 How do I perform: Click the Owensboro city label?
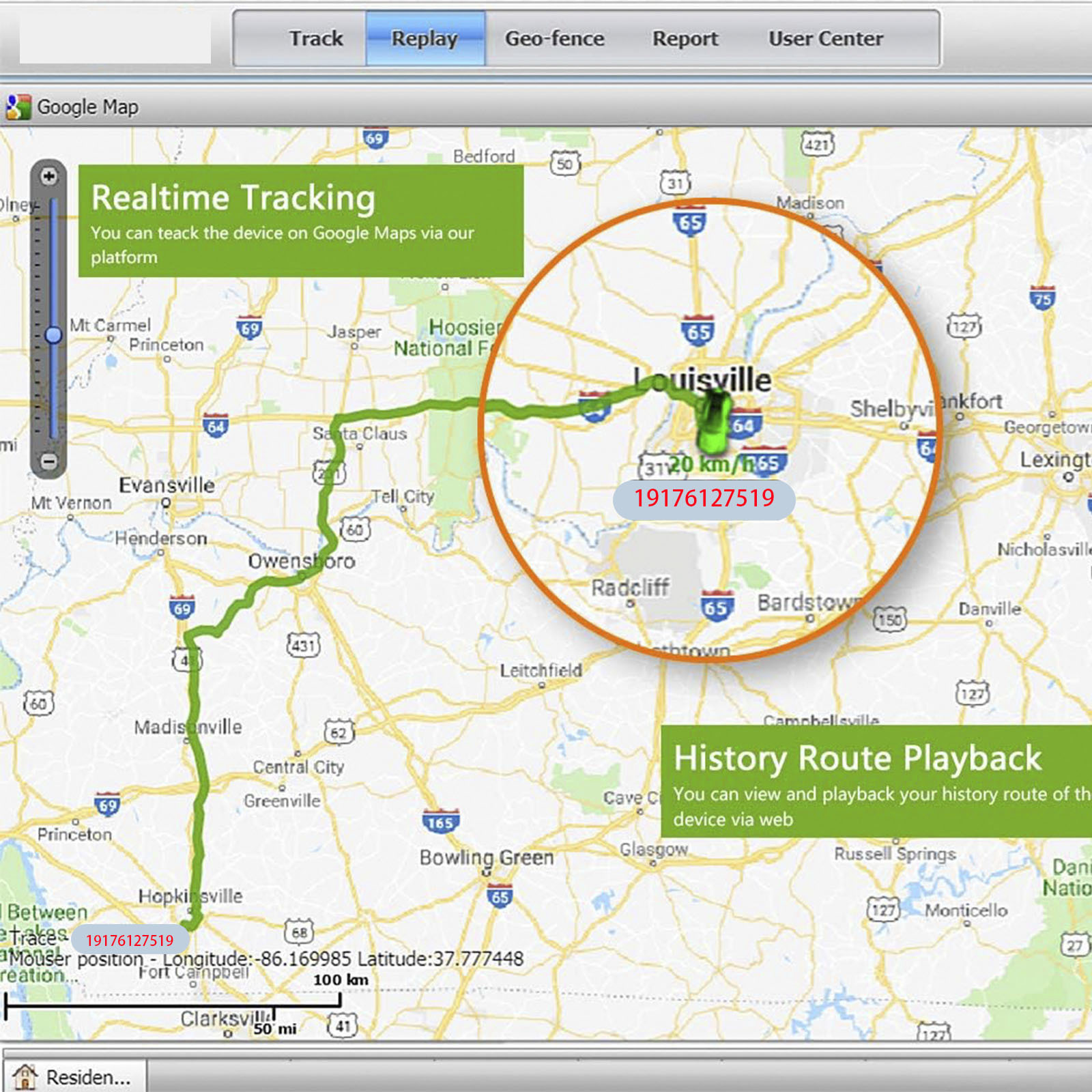click(x=302, y=561)
